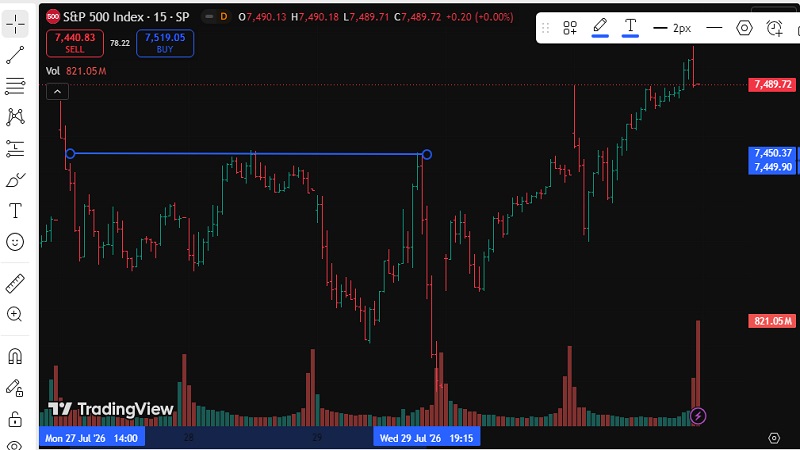
Task: Grab the floating toolbar drag handle
Action: (545, 28)
